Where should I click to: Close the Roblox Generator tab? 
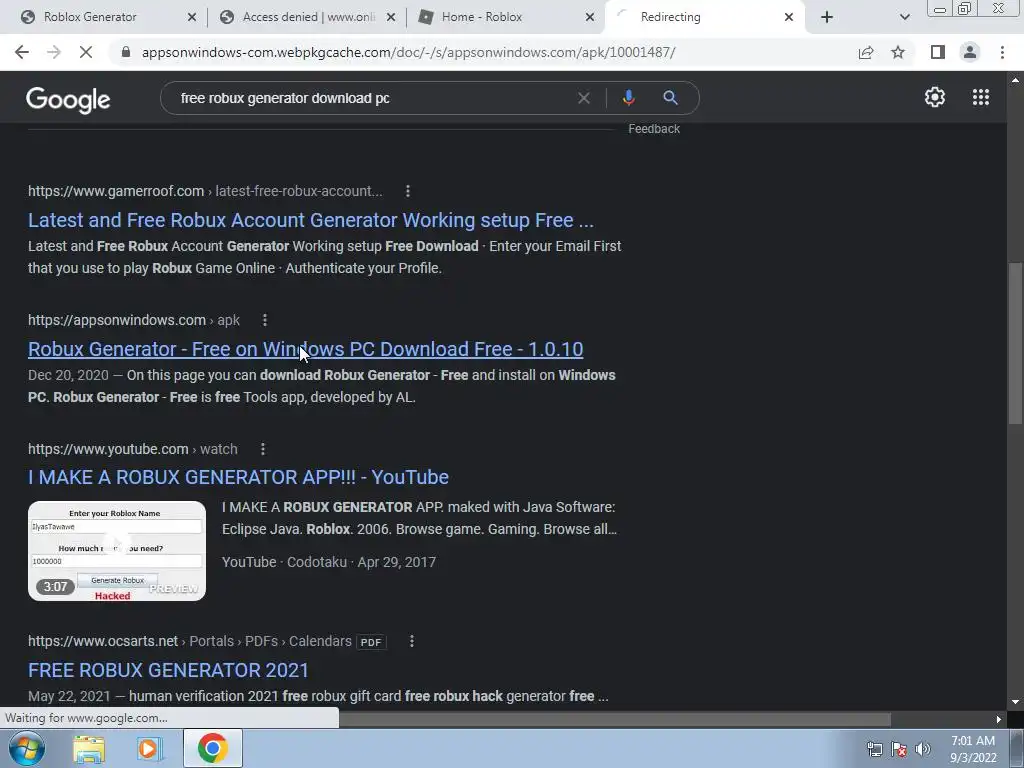(191, 17)
